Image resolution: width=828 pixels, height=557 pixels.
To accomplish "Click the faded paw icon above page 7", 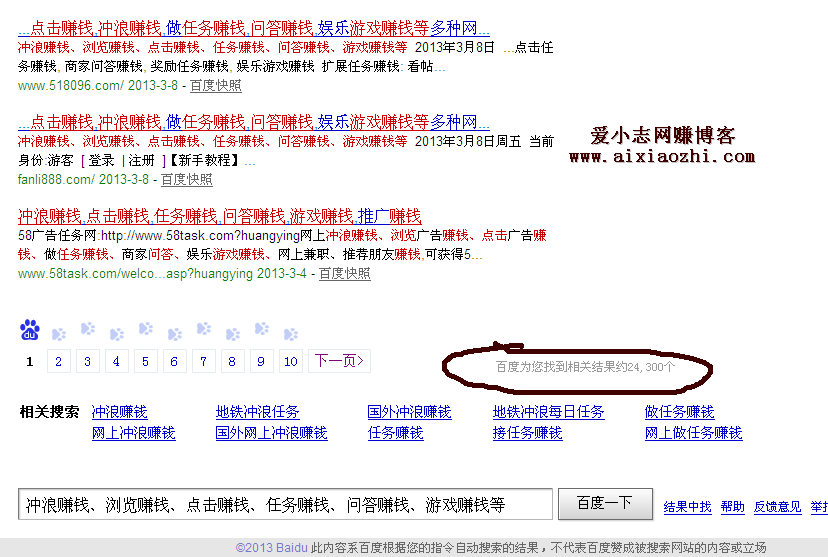I will (x=204, y=329).
